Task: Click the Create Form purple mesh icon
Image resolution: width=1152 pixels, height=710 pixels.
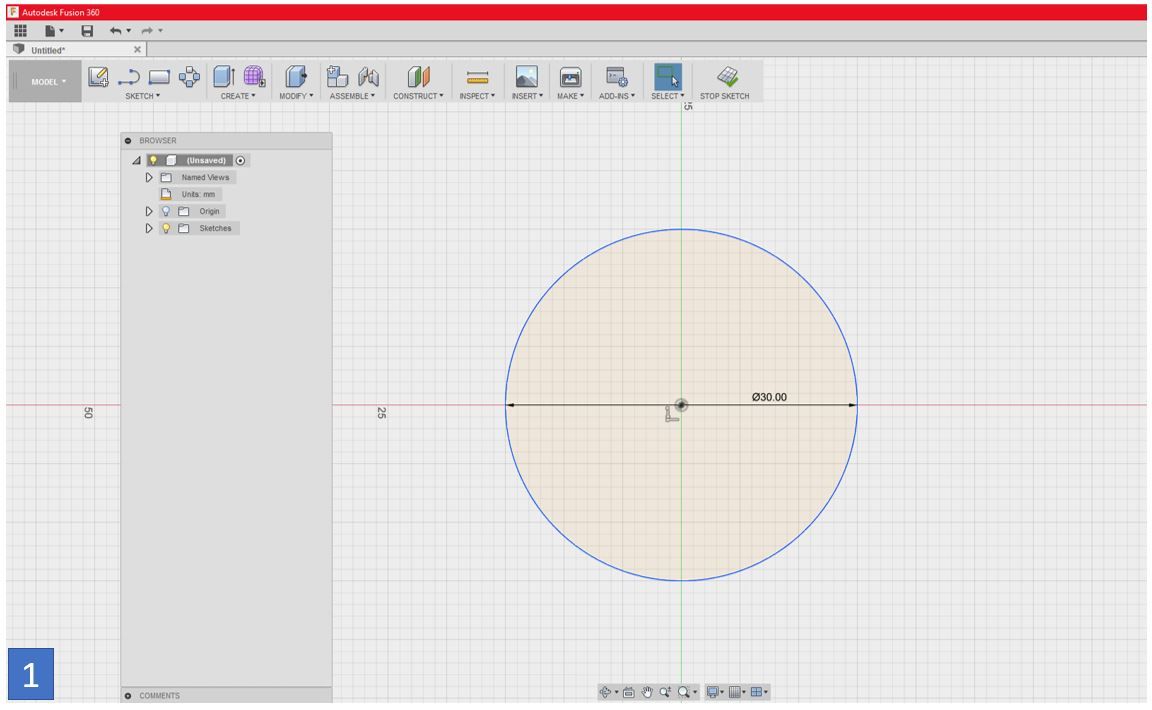Action: point(254,76)
